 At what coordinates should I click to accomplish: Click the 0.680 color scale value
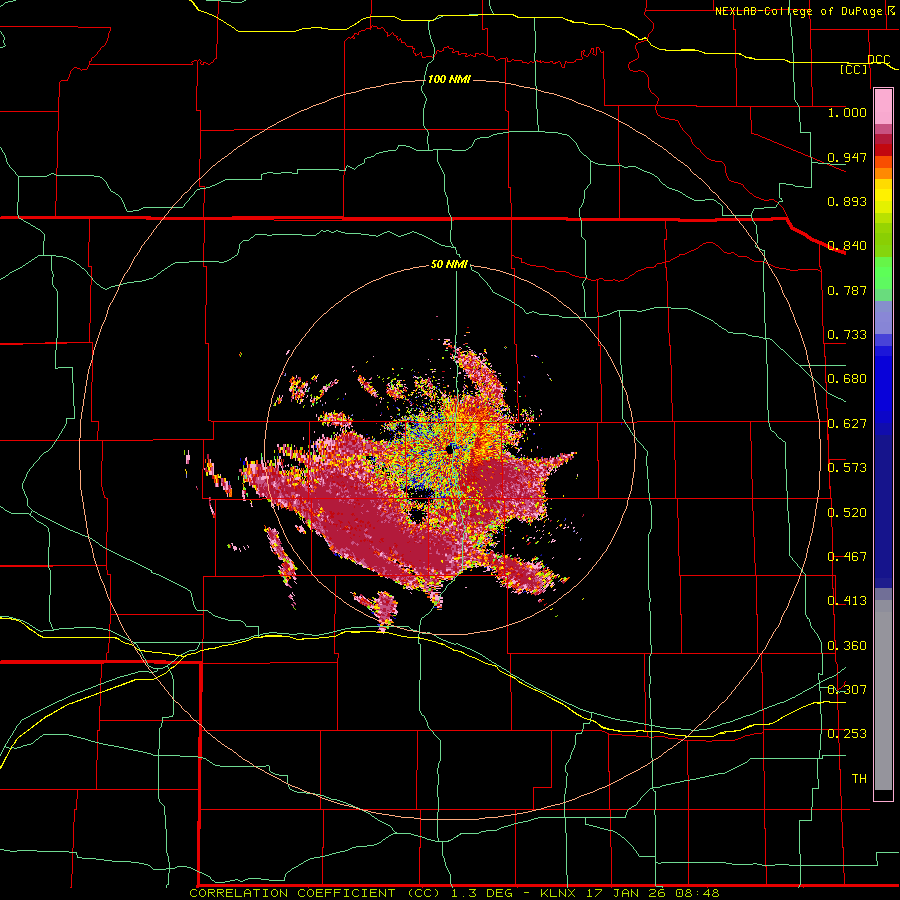click(847, 379)
